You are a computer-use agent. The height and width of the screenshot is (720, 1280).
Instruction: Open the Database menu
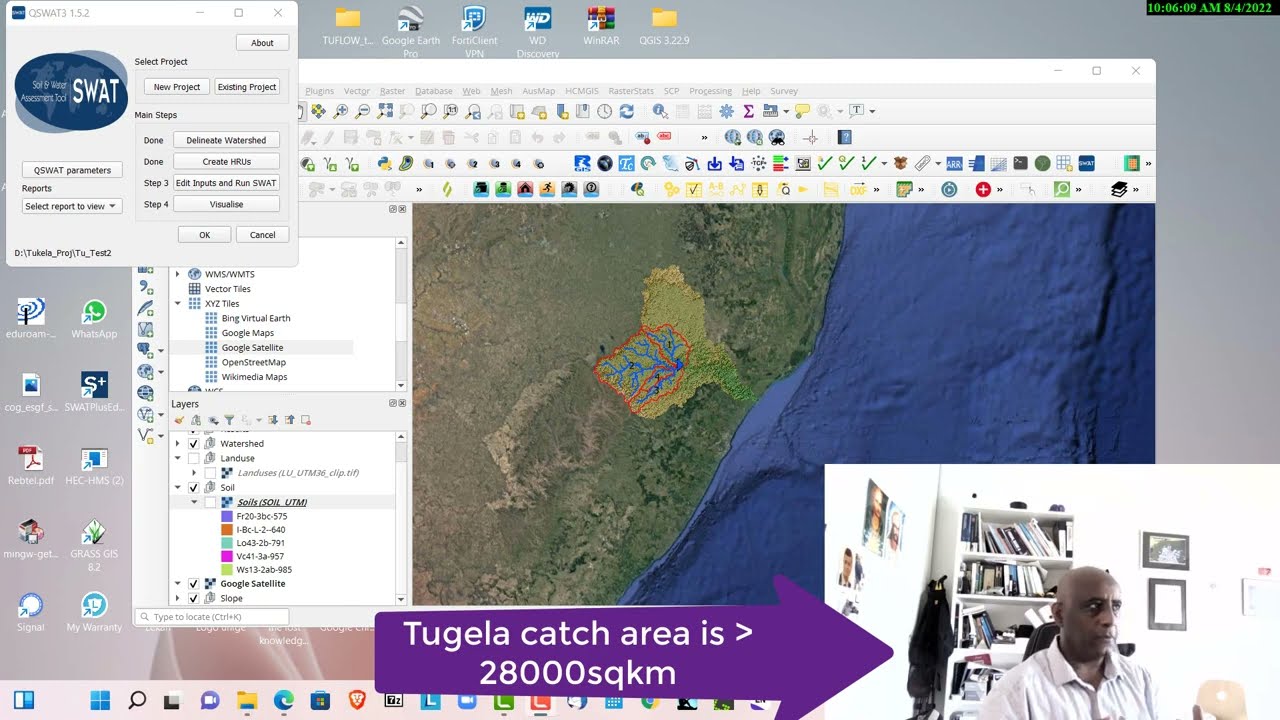click(434, 91)
